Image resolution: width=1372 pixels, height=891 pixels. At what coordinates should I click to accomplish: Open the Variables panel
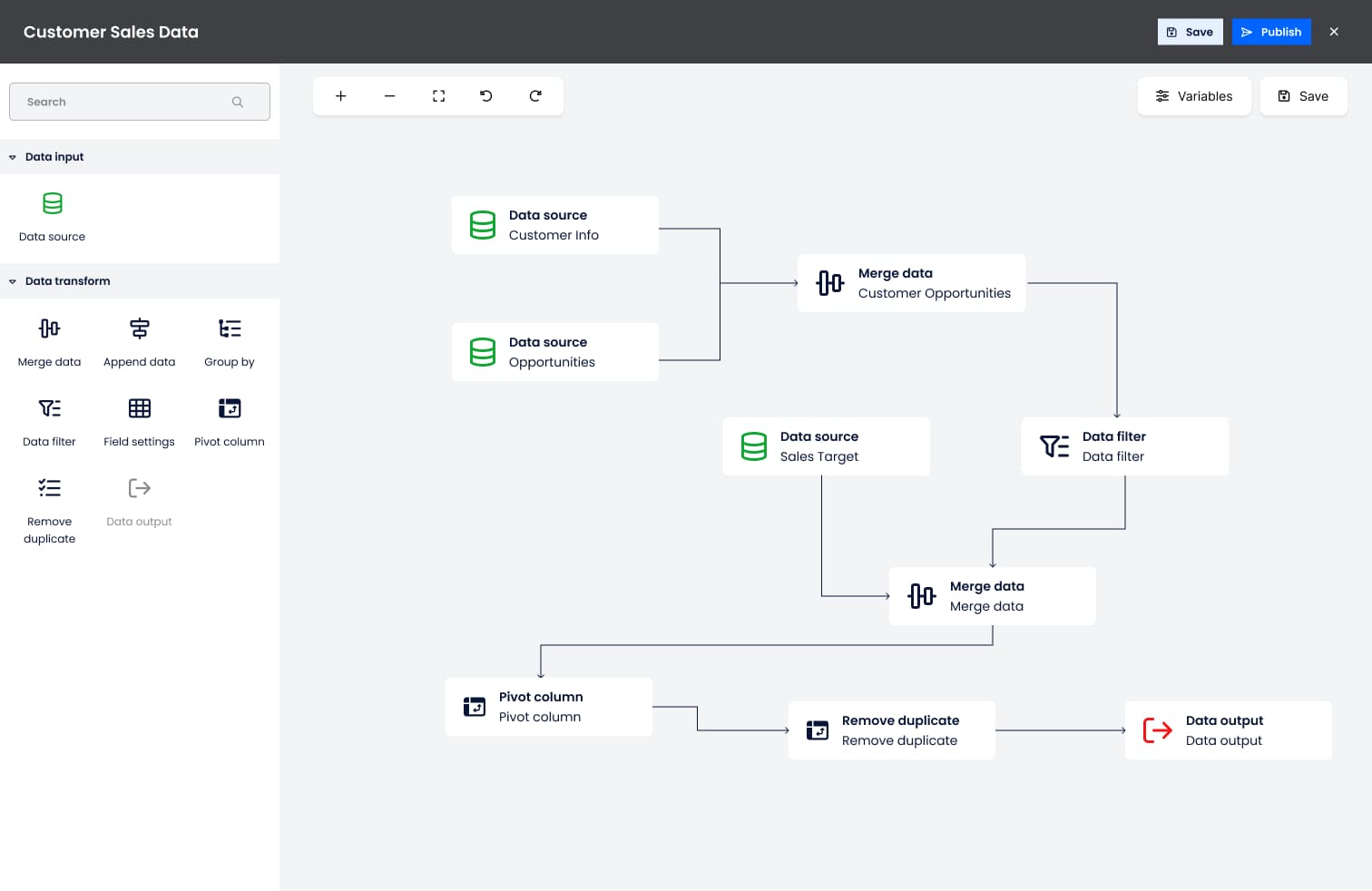click(1194, 95)
